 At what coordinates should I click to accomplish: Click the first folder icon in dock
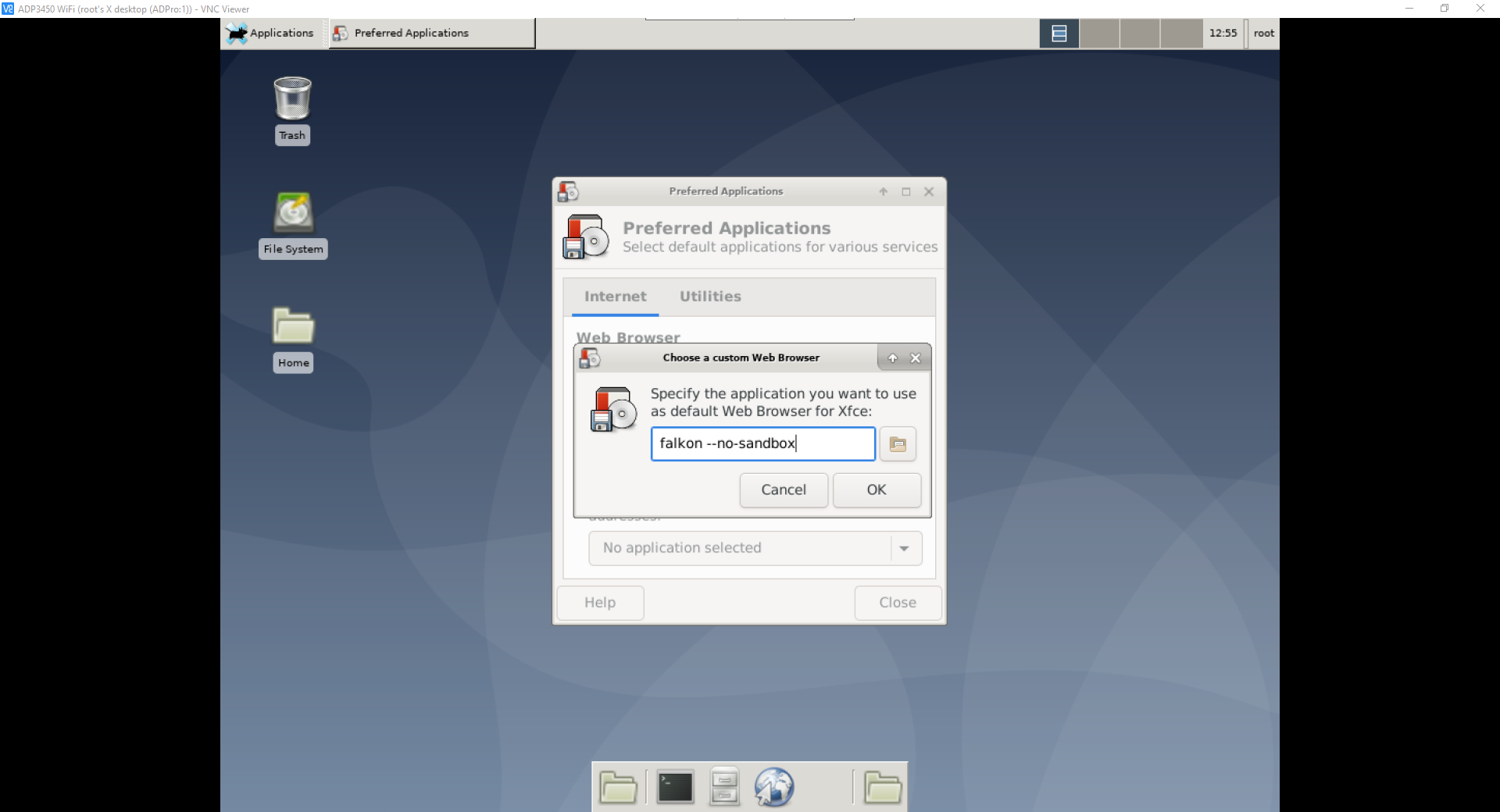[x=618, y=787]
